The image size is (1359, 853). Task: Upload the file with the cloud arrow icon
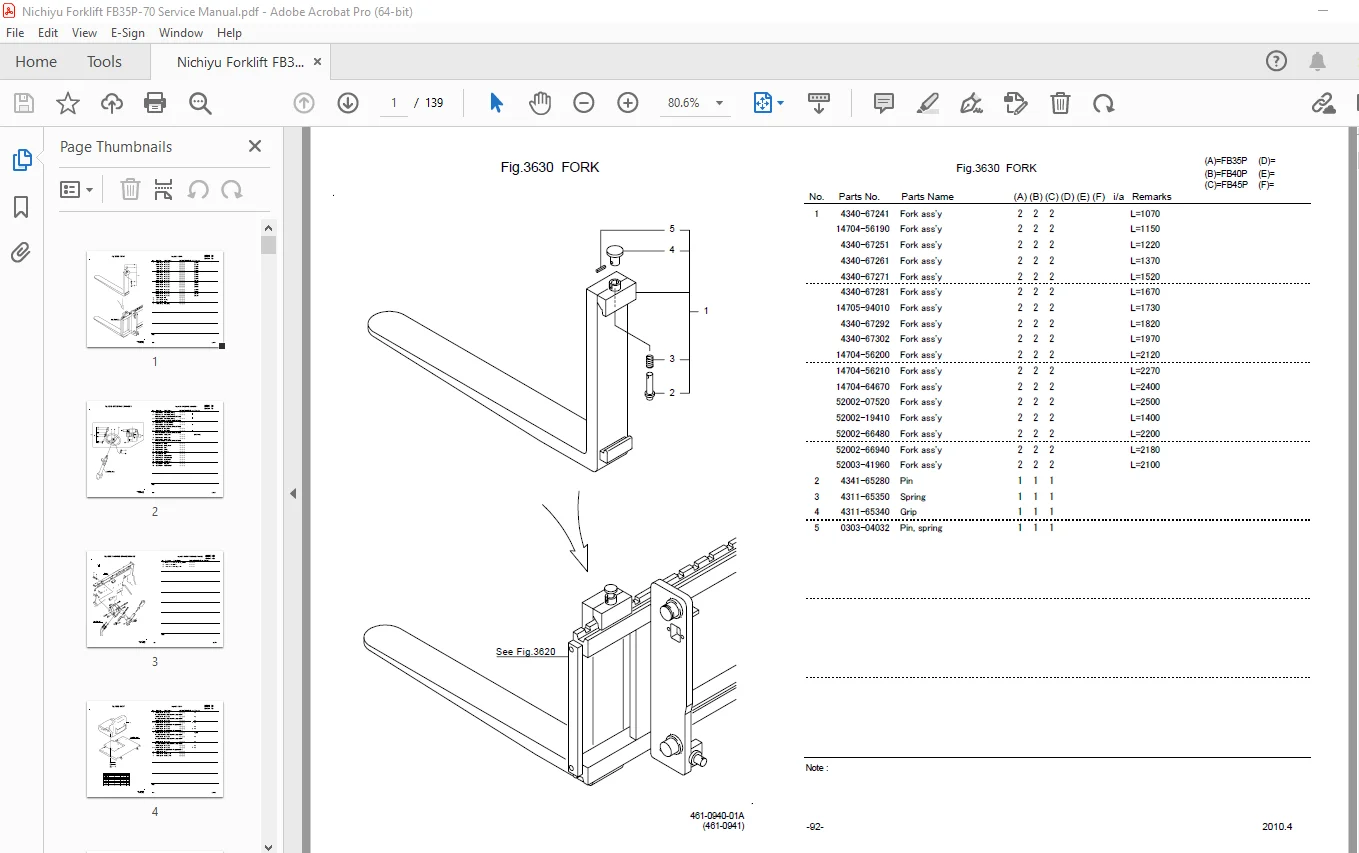coord(112,103)
